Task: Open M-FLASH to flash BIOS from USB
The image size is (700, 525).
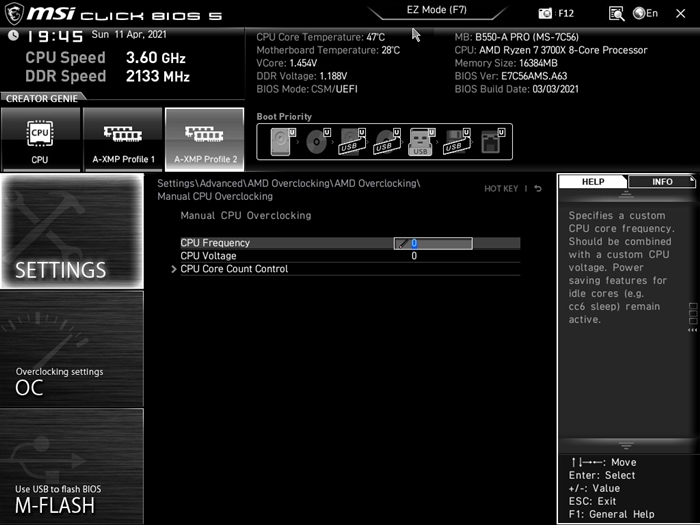Action: [72, 466]
